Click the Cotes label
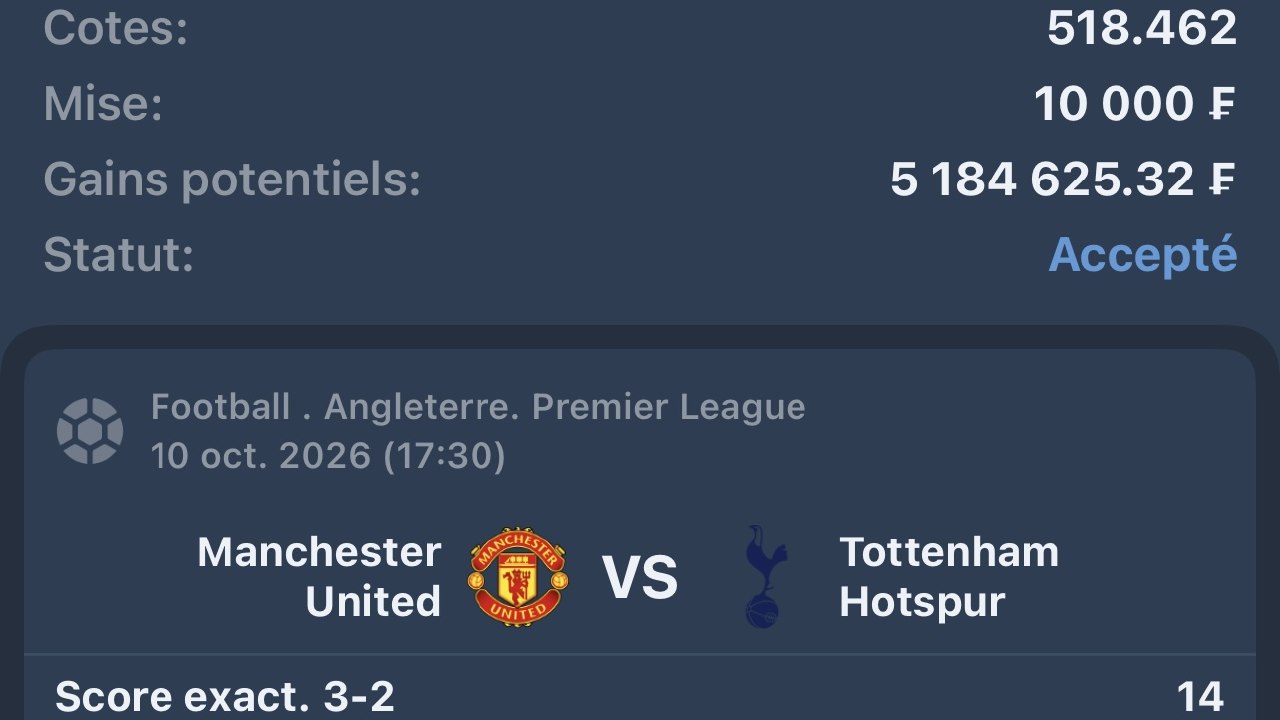The height and width of the screenshot is (720, 1280). (x=115, y=29)
